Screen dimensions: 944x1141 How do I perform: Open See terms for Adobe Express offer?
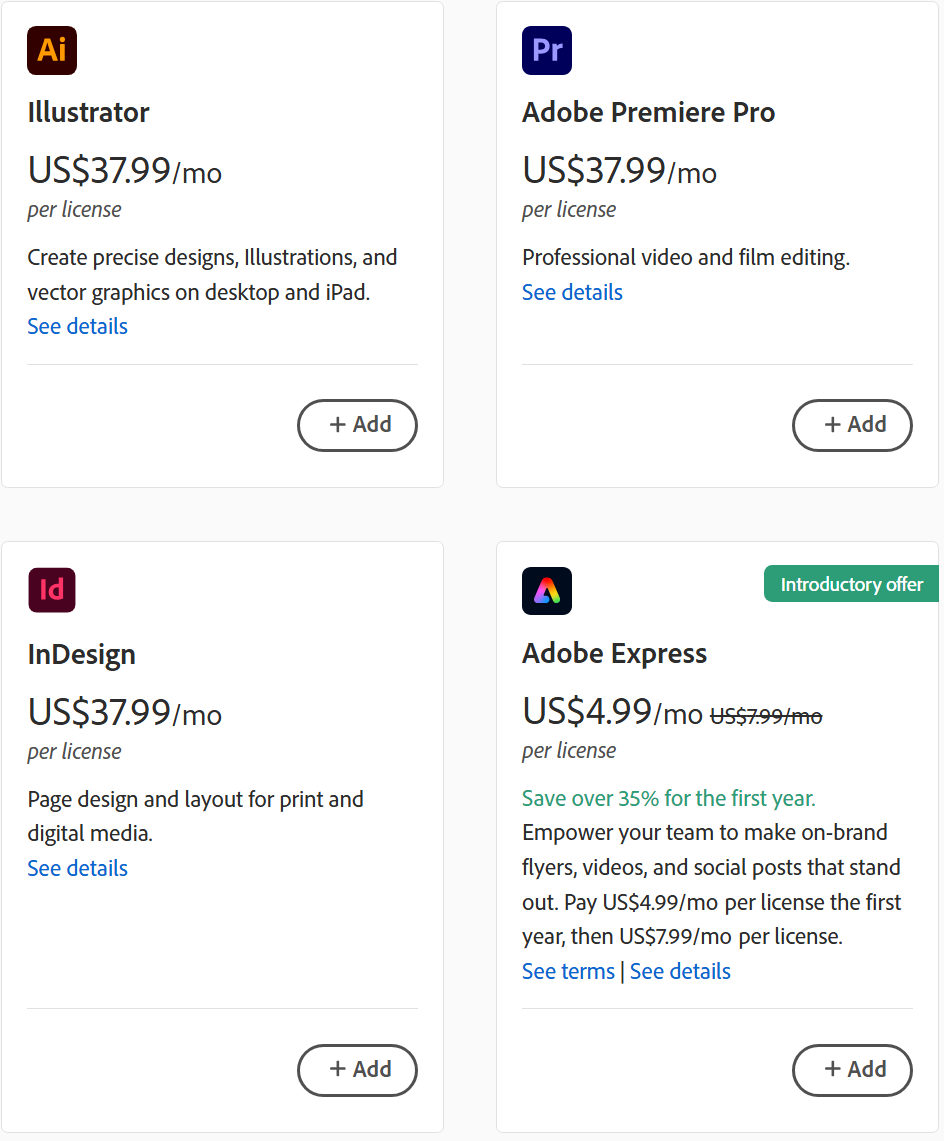click(x=568, y=971)
